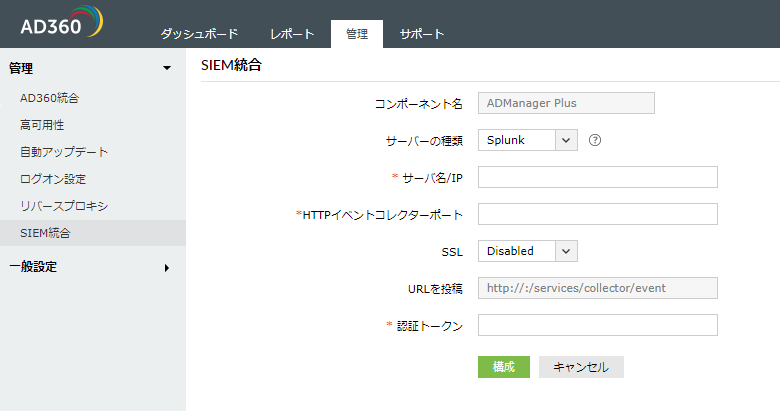Viewport: 780px width, 411px height.
Task: Click the 認証トークン input field
Action: 598,325
